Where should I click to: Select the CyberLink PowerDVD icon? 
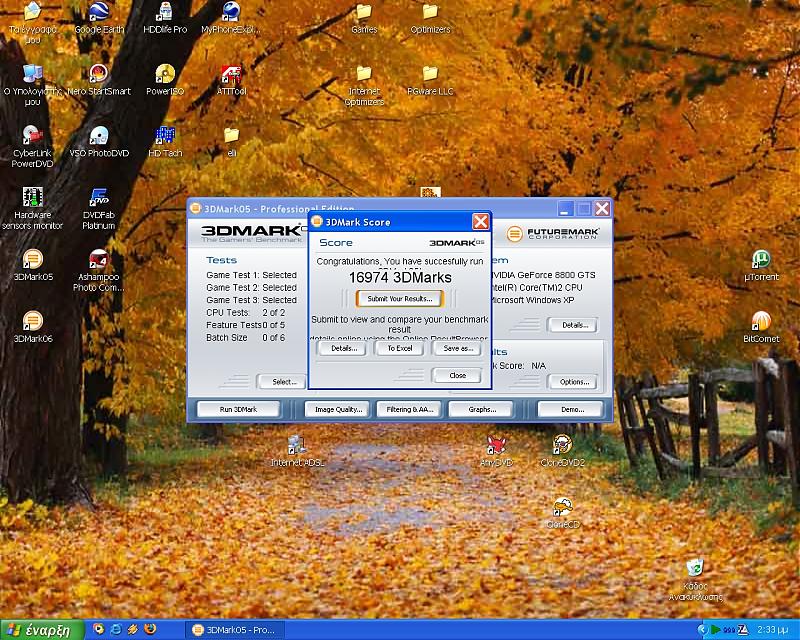click(32, 146)
